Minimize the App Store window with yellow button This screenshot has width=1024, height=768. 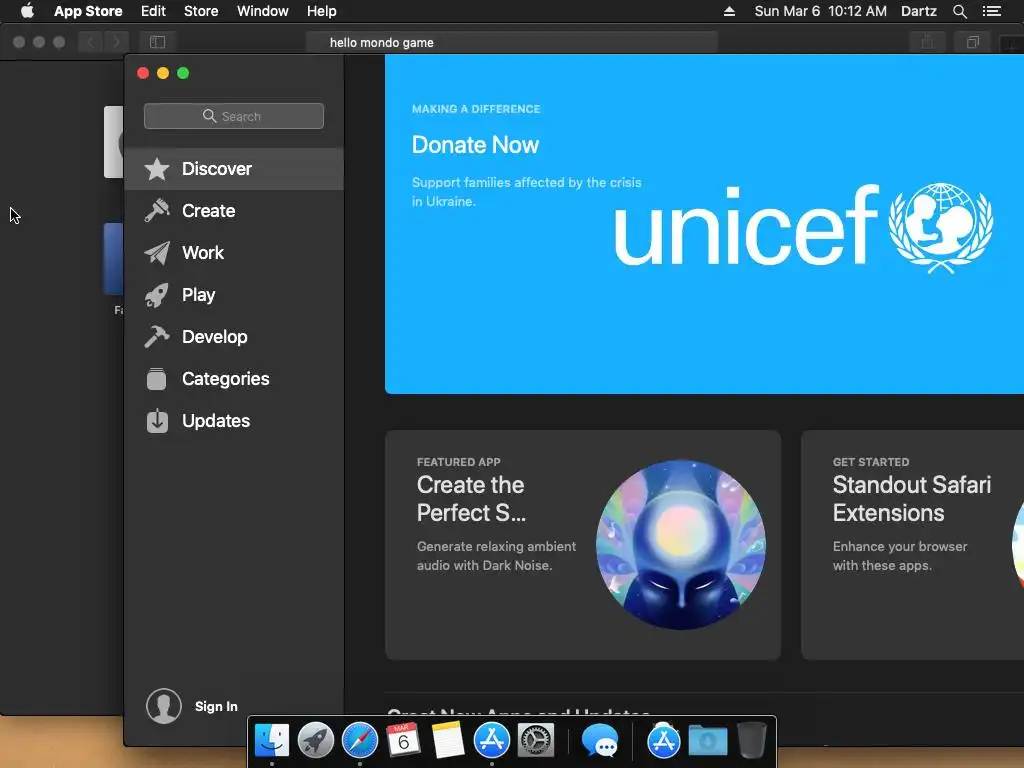click(163, 73)
